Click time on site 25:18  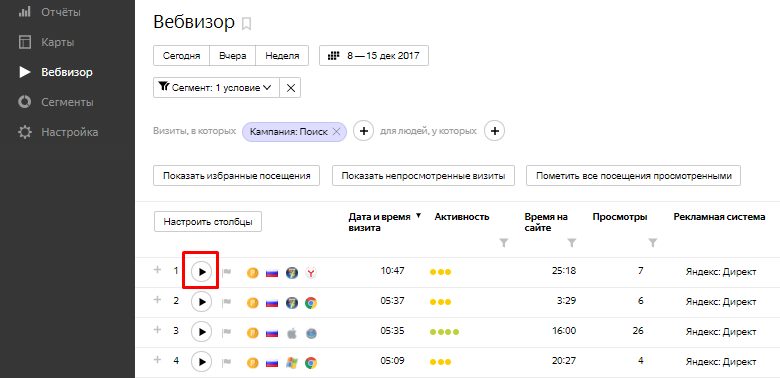pos(564,271)
